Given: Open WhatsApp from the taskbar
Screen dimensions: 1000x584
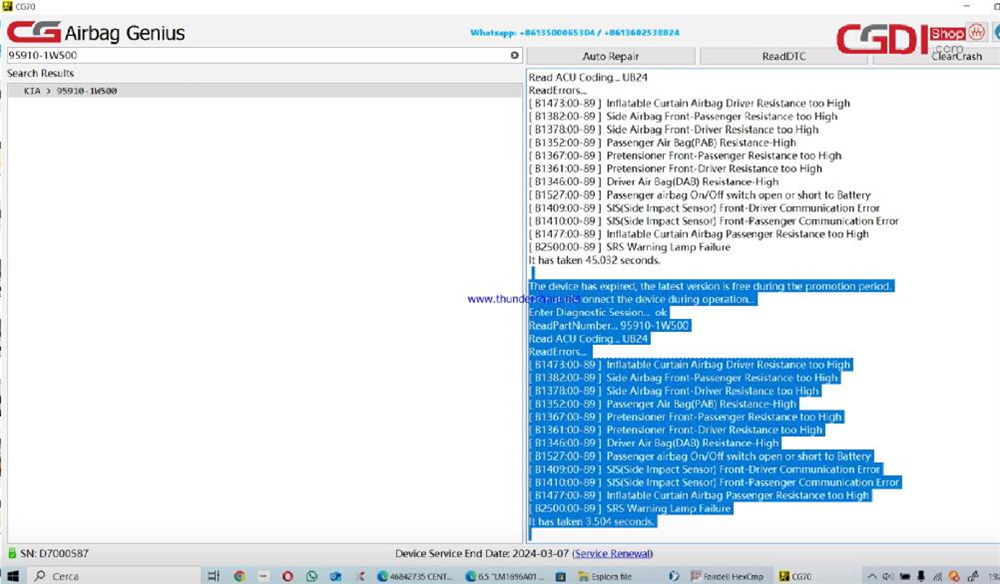Looking at the screenshot, I should click(311, 576).
